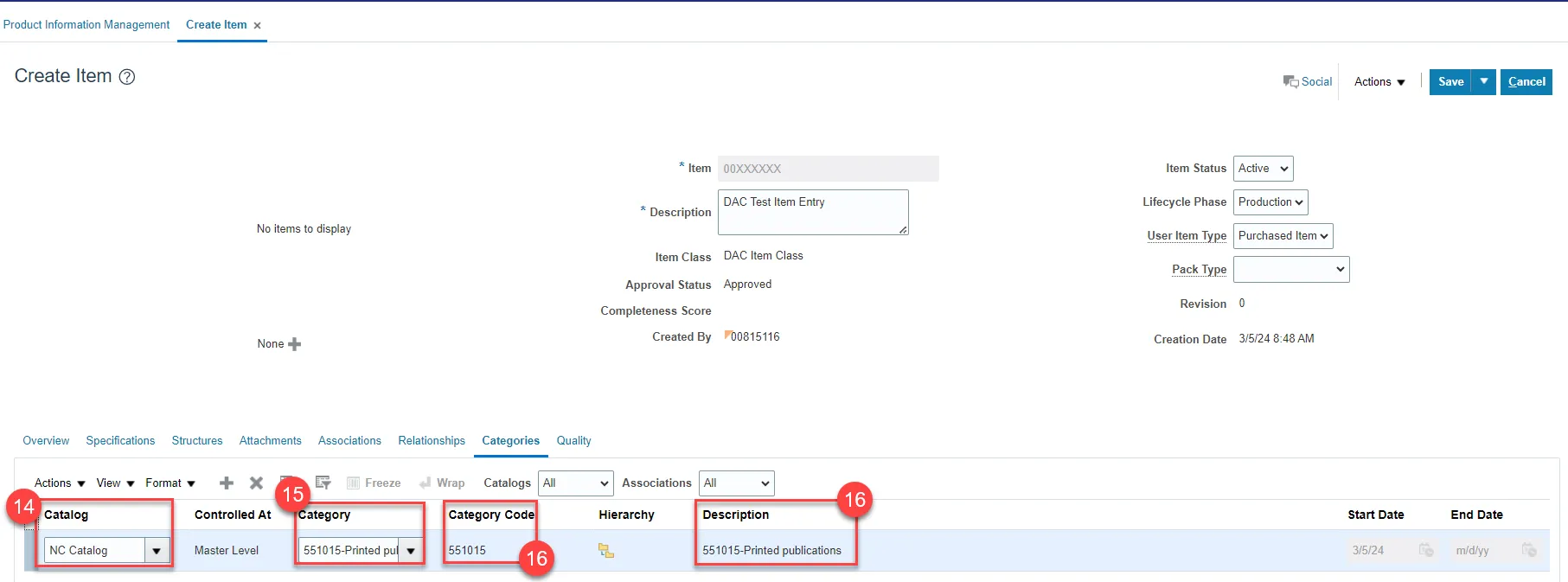The width and height of the screenshot is (1568, 582).
Task: Open the Item Status dropdown
Action: pyautogui.click(x=1263, y=169)
